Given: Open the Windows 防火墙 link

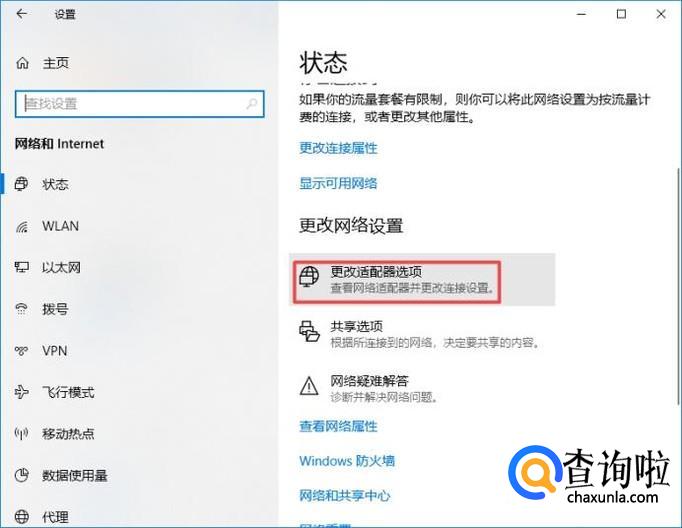Looking at the screenshot, I should 347,461.
